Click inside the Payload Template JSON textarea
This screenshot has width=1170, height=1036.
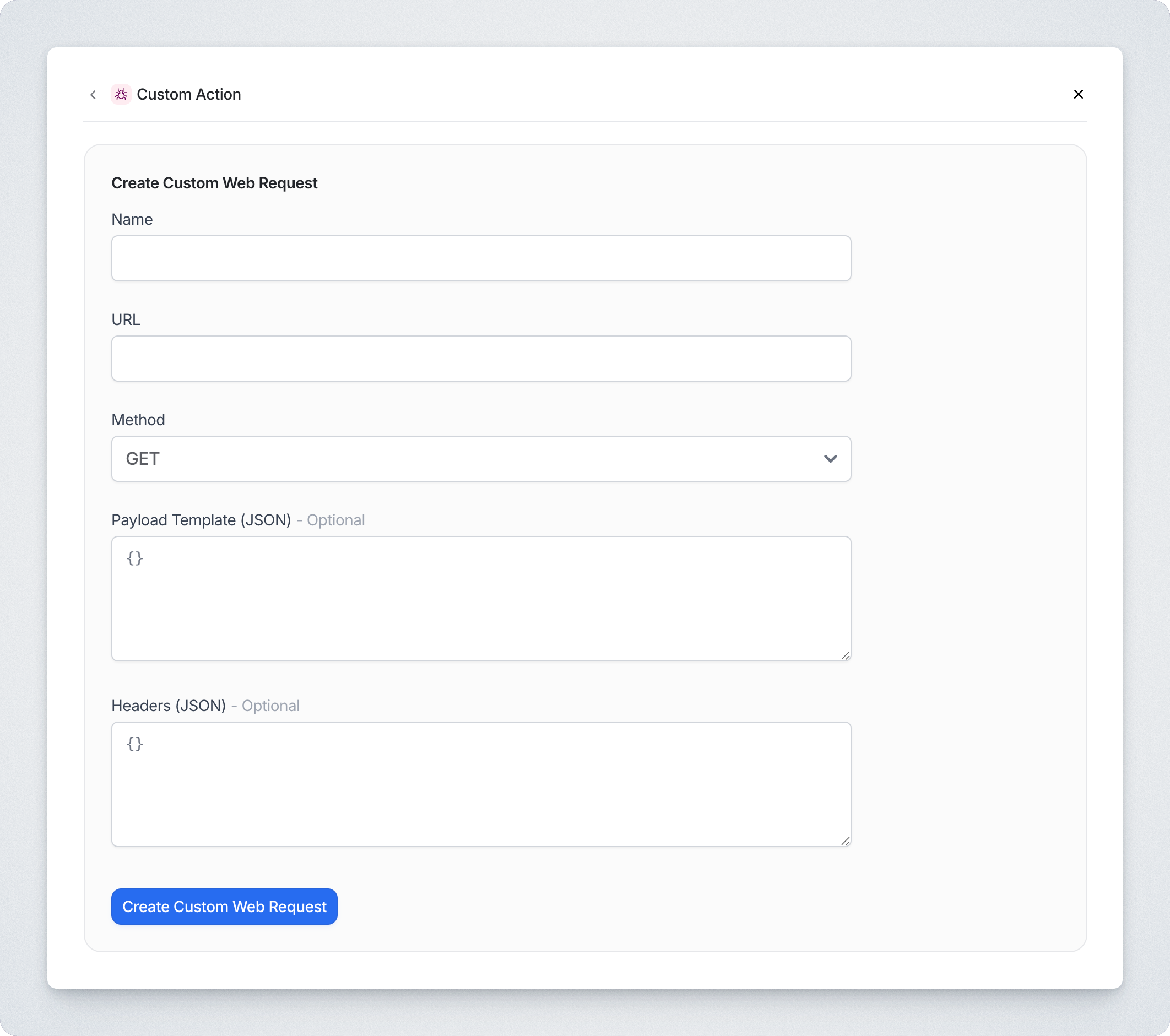(x=481, y=598)
